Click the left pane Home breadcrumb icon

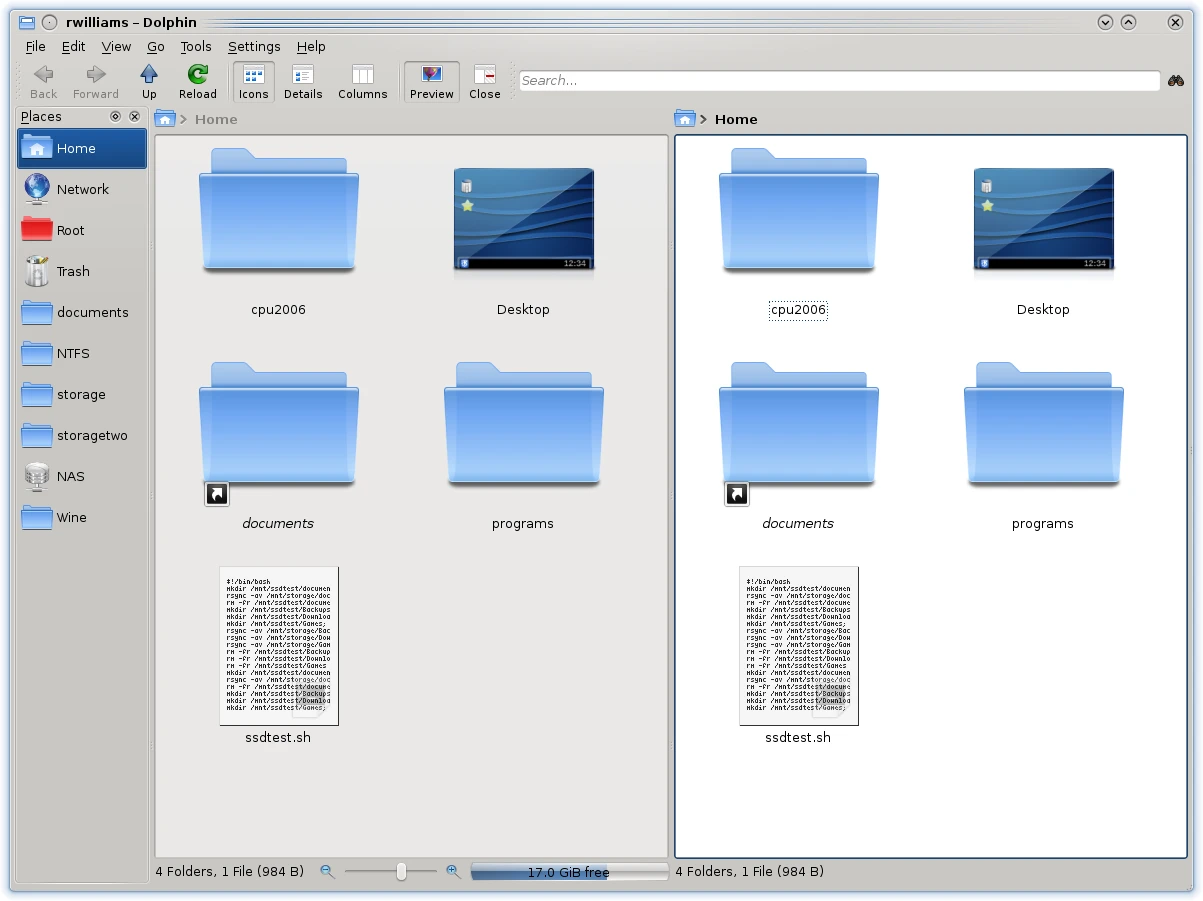click(165, 119)
